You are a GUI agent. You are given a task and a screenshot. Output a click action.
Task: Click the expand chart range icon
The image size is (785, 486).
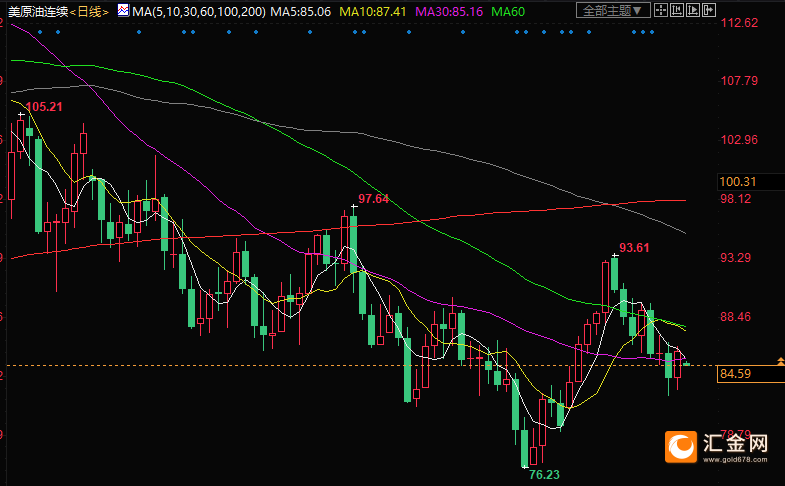693,10
